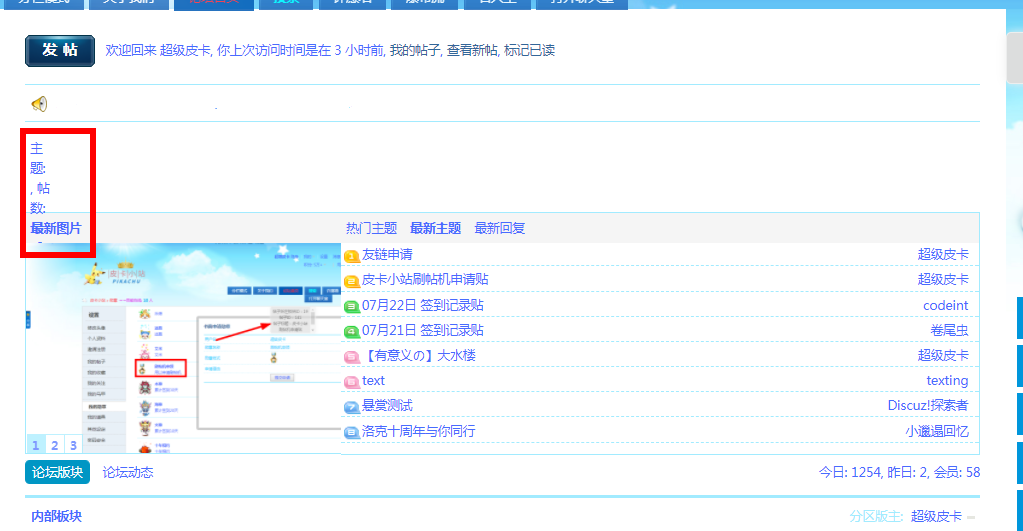Image resolution: width=1023 pixels, height=531 pixels.
Task: Show slideshow image 3
Action: coord(73,445)
